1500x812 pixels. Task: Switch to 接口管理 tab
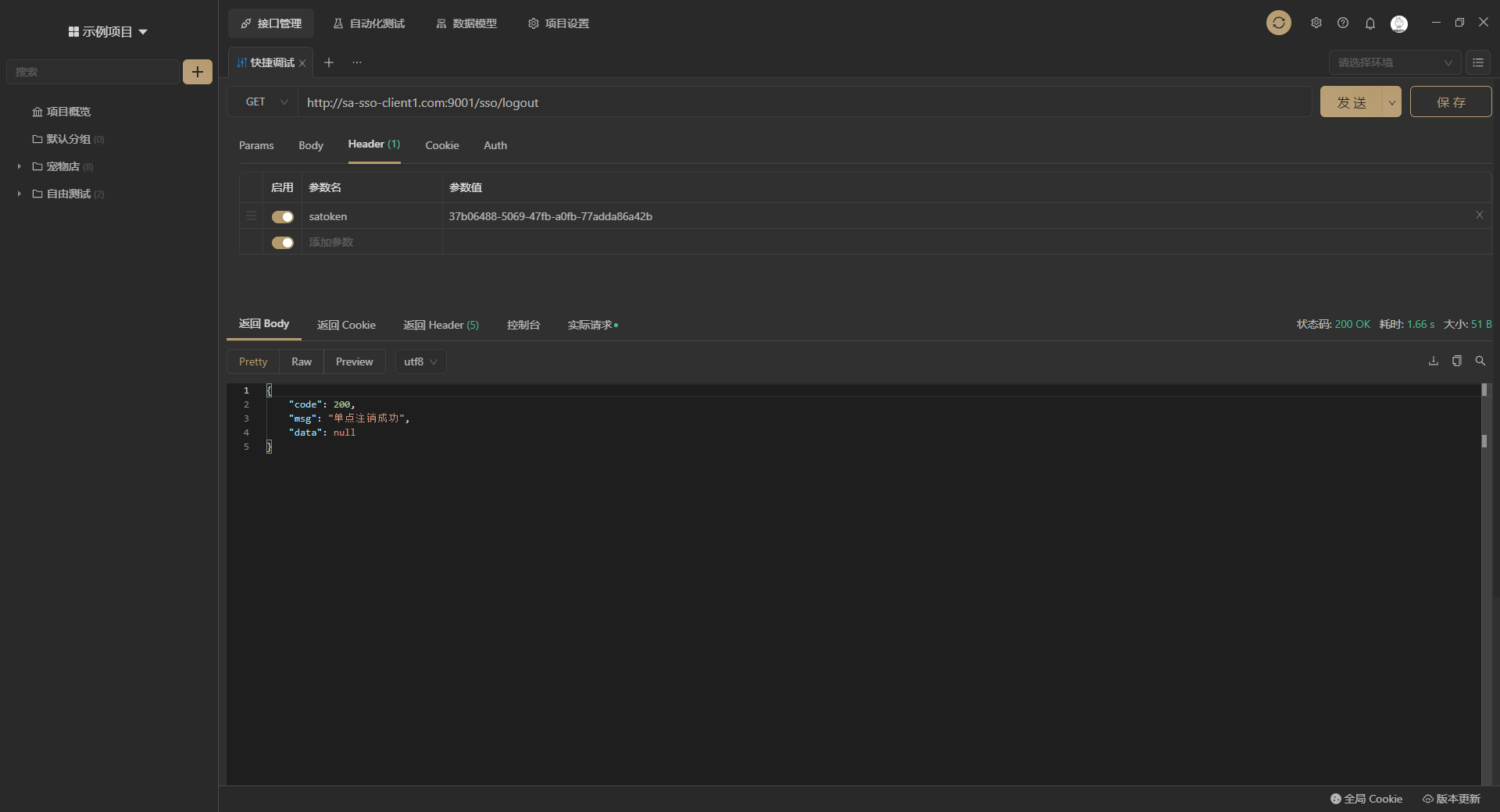271,23
